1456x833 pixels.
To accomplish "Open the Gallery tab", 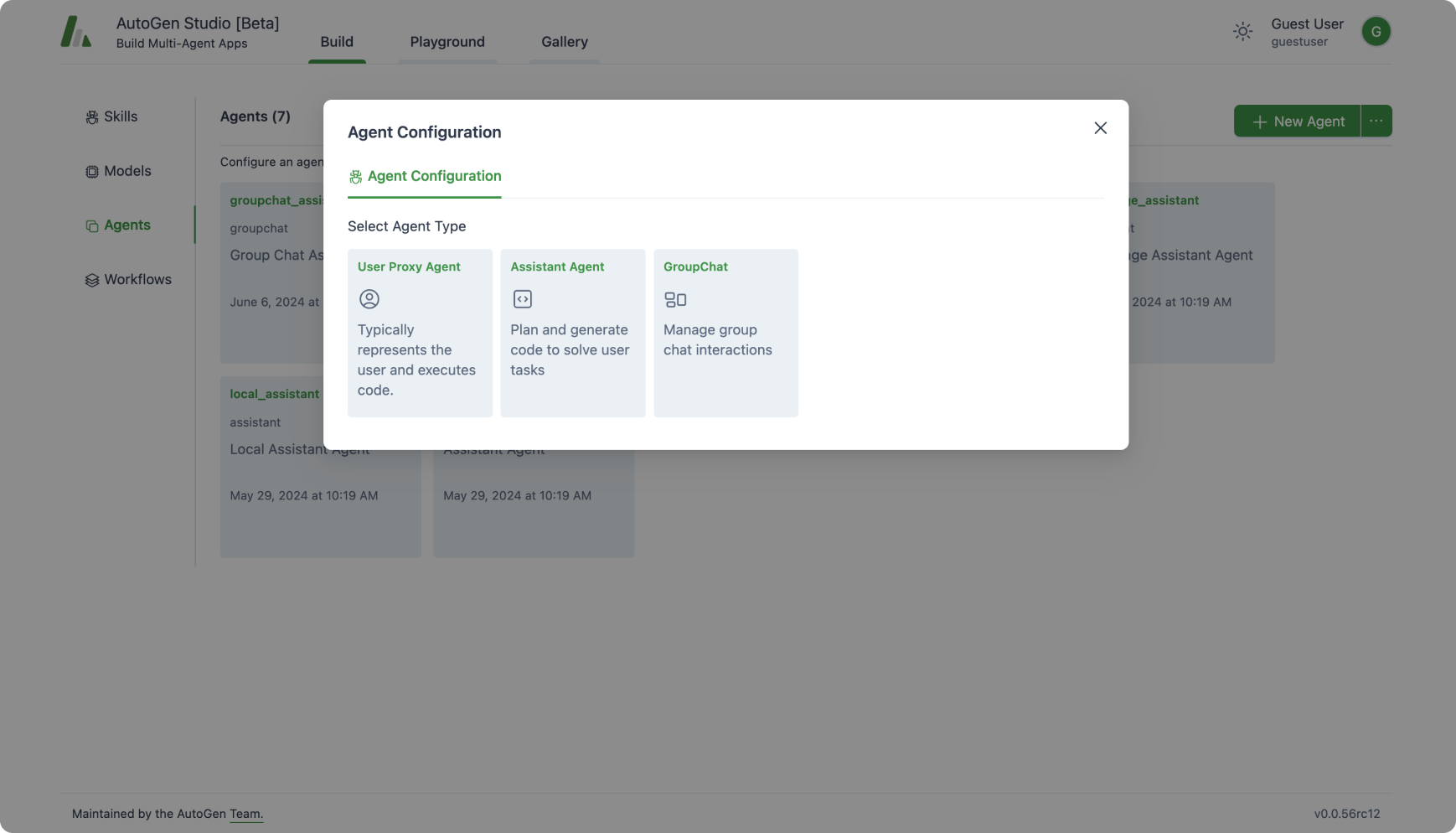I will tap(565, 42).
